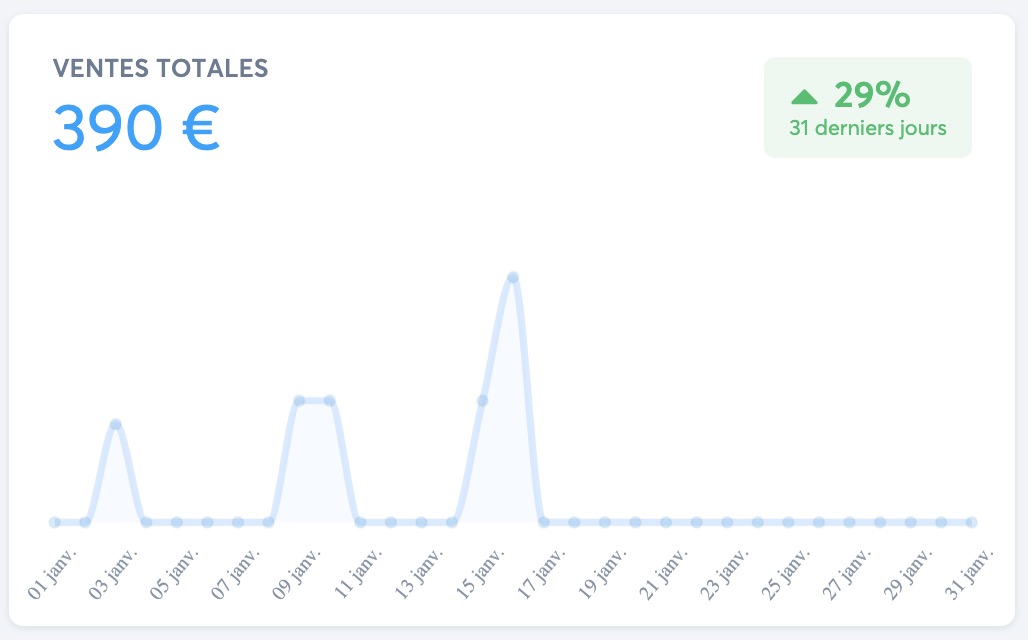Select the data point for 21 janv.
This screenshot has width=1028, height=640.
coord(666,522)
